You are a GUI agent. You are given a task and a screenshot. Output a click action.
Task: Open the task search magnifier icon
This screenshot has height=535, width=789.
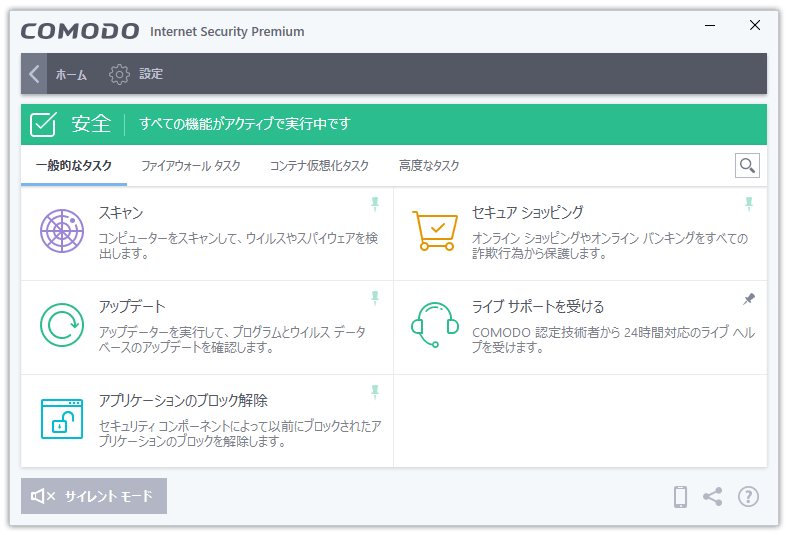coord(747,166)
